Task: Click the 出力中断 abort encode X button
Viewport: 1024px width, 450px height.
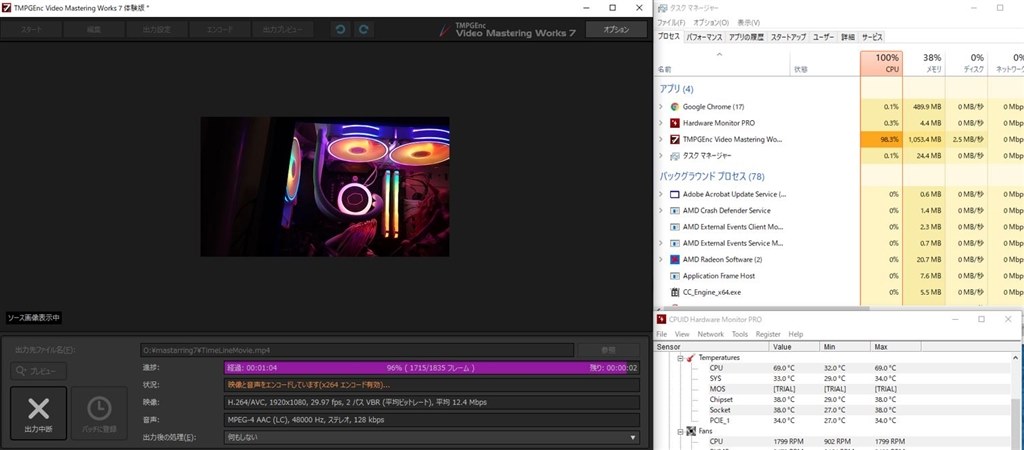Action: coord(39,413)
